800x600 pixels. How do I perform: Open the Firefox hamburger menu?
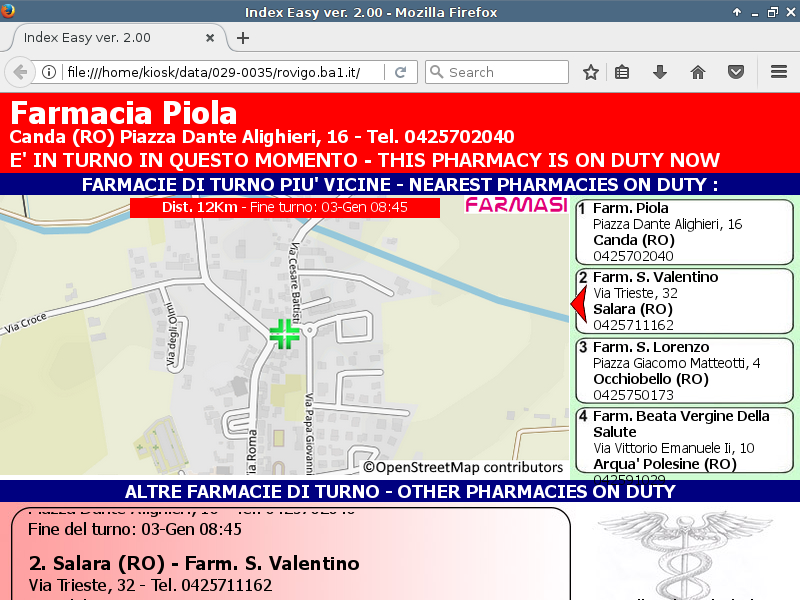click(x=779, y=72)
